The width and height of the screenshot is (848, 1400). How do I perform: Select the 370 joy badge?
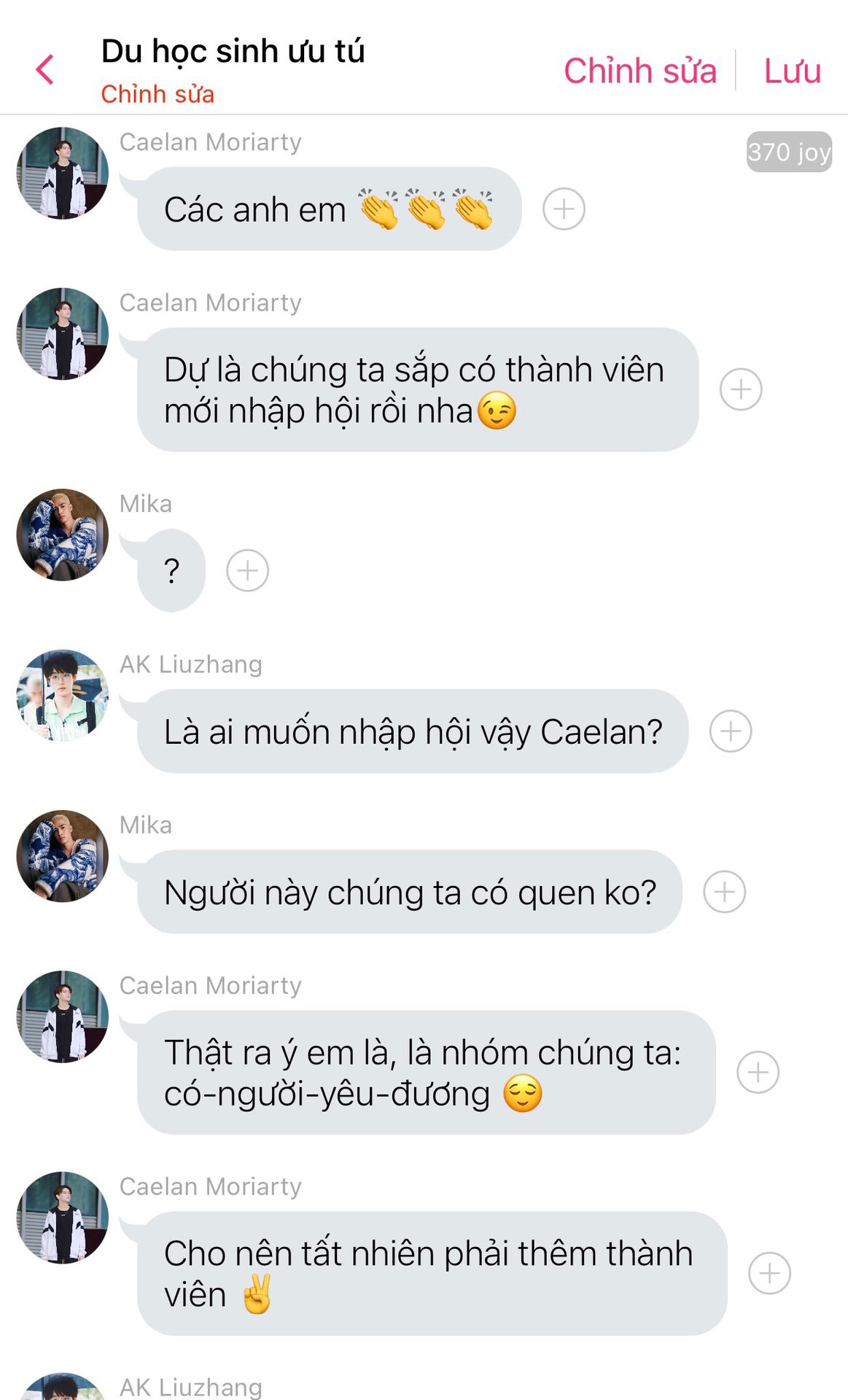click(789, 152)
